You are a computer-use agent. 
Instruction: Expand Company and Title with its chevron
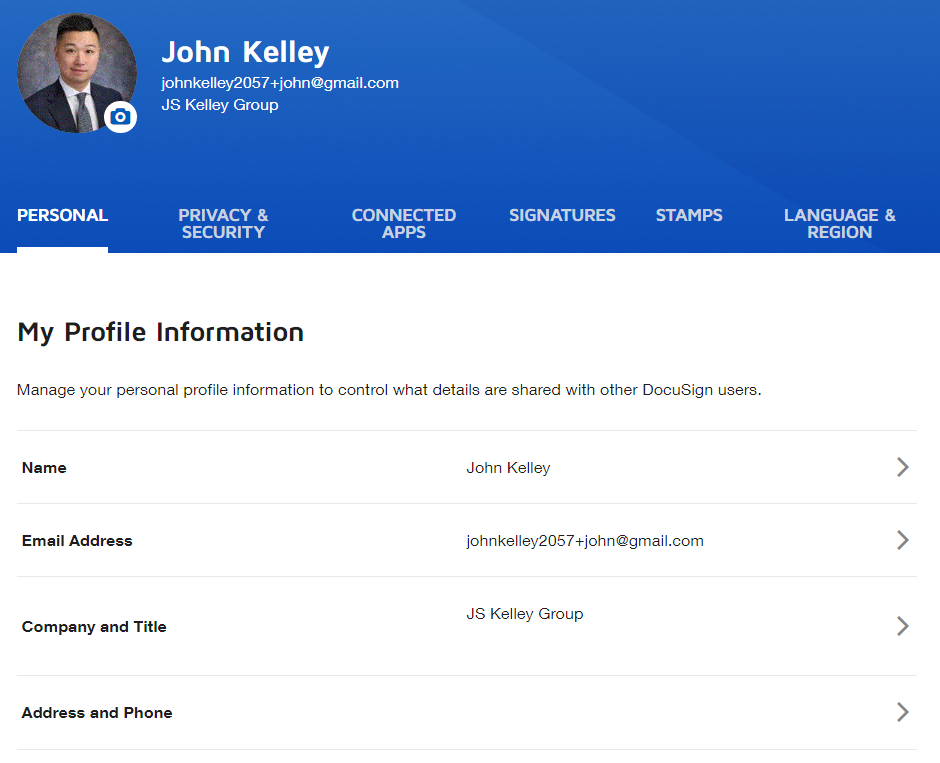tap(902, 626)
